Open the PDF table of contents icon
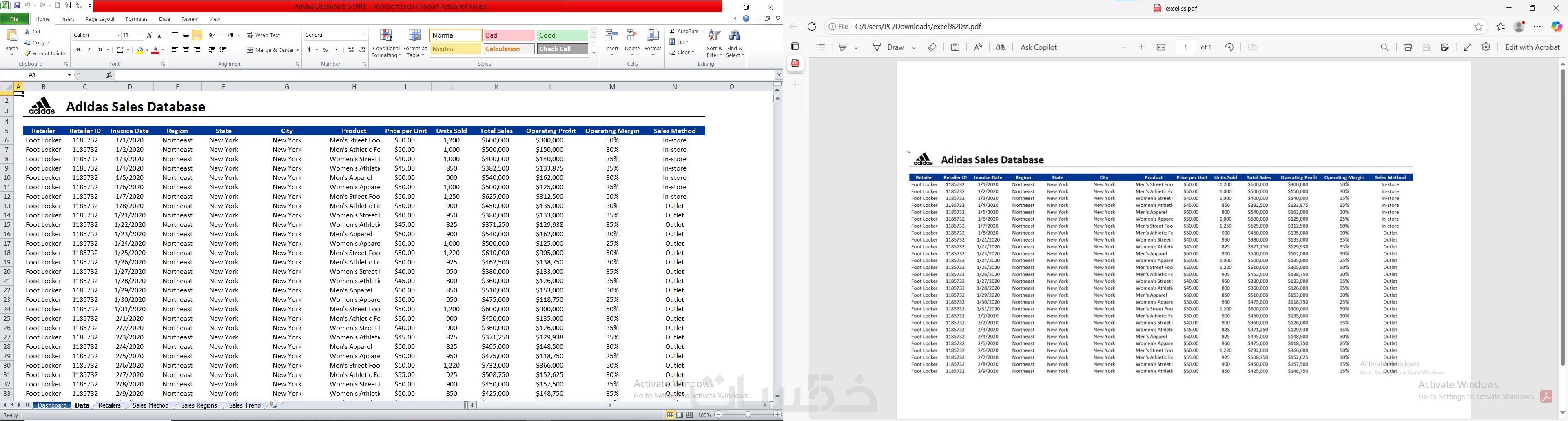This screenshot has height=421, width=1568. (821, 47)
